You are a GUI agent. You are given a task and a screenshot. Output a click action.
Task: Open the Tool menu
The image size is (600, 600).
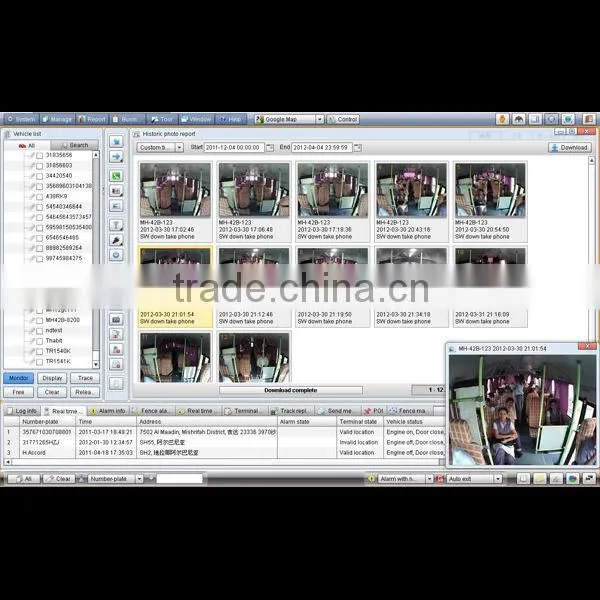pos(162,119)
